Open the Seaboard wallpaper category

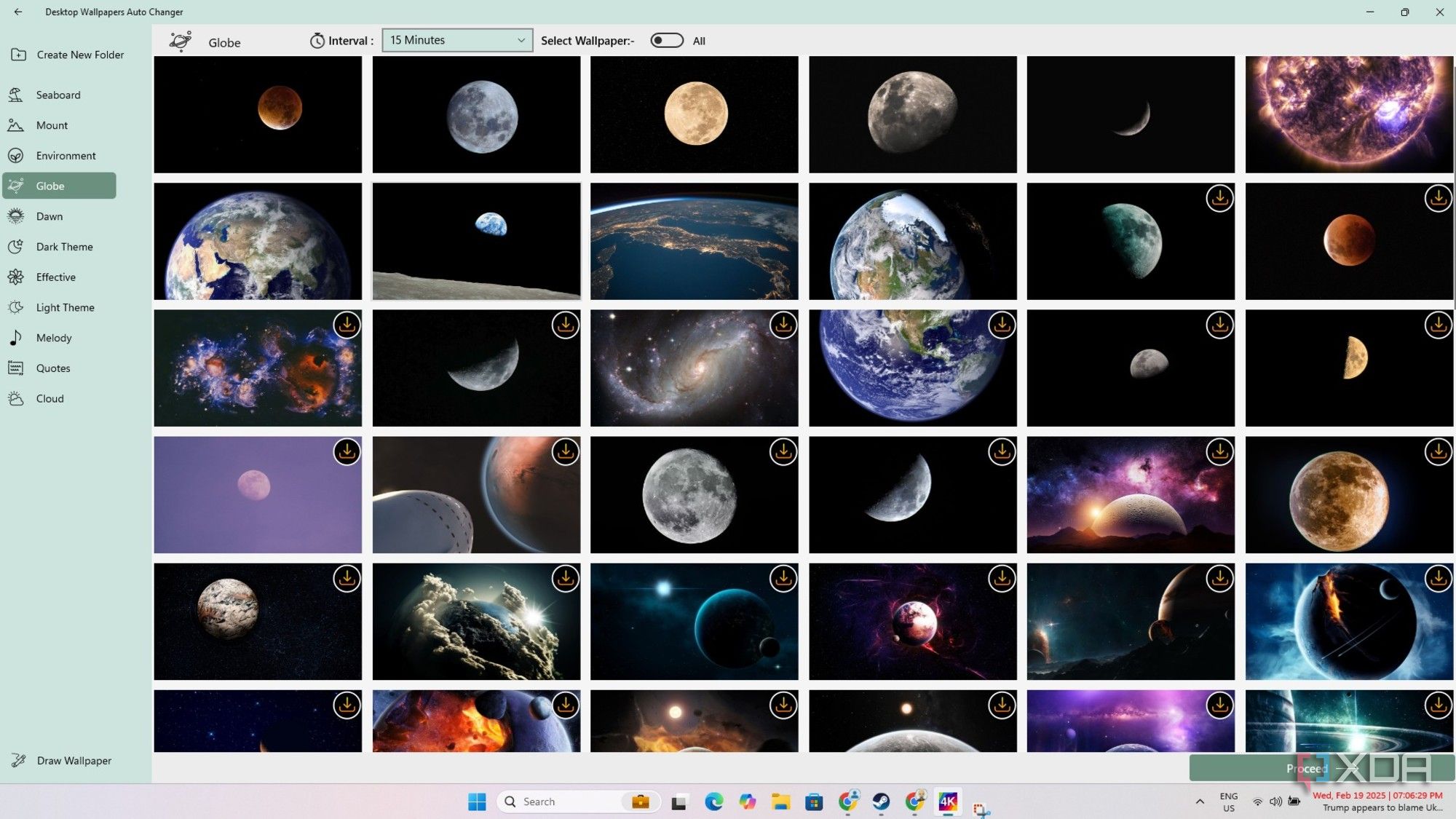[58, 95]
